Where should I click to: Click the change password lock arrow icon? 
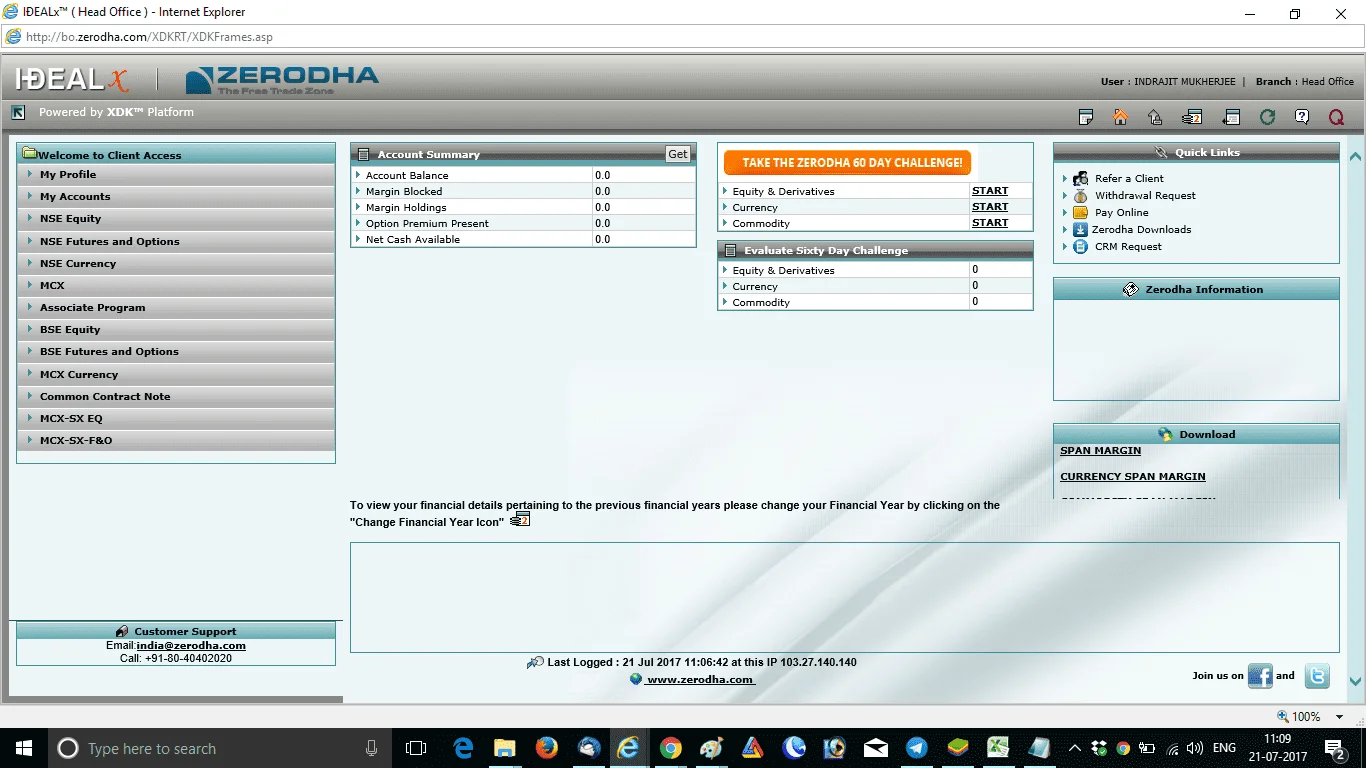click(1155, 117)
